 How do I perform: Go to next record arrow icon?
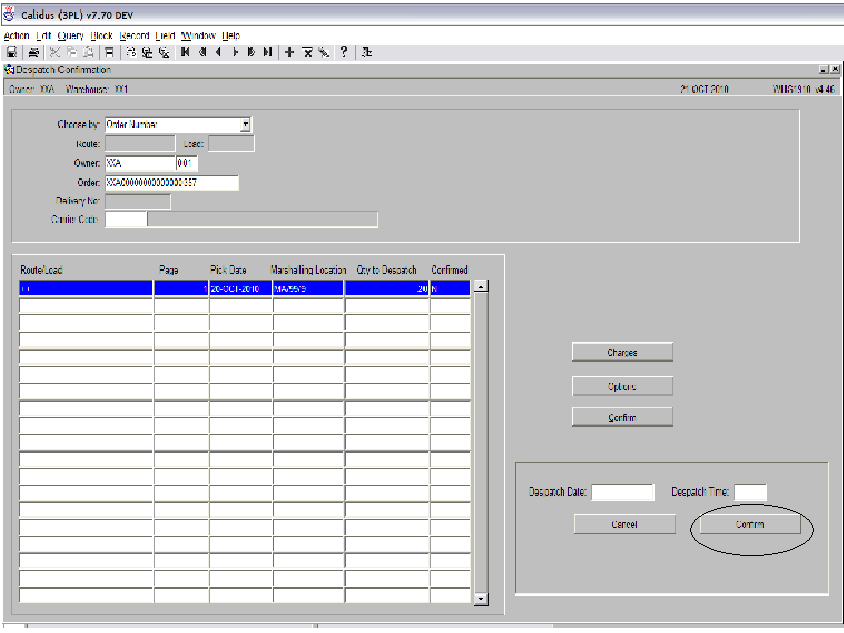pyautogui.click(x=235, y=52)
